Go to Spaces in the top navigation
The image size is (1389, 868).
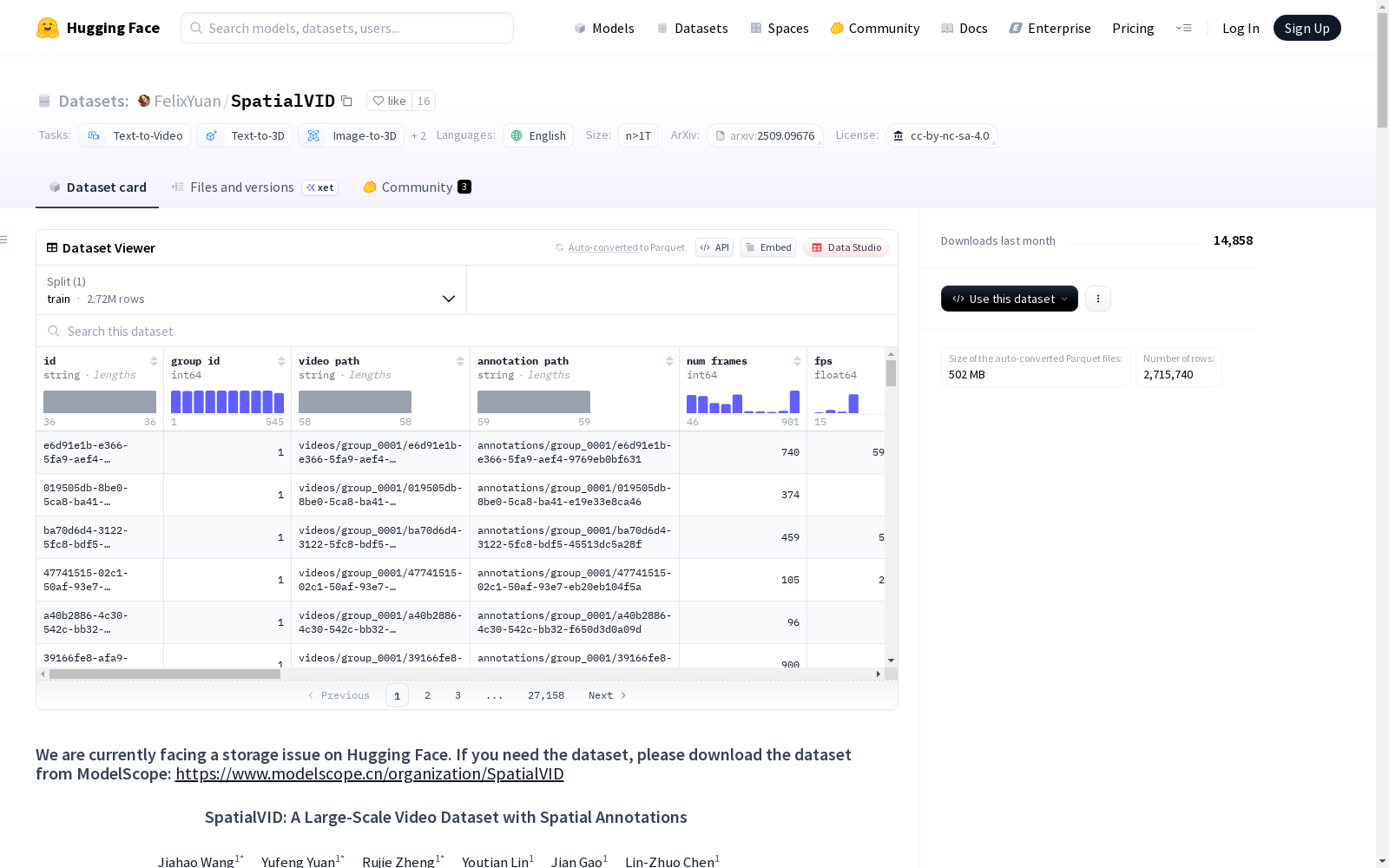pos(780,28)
